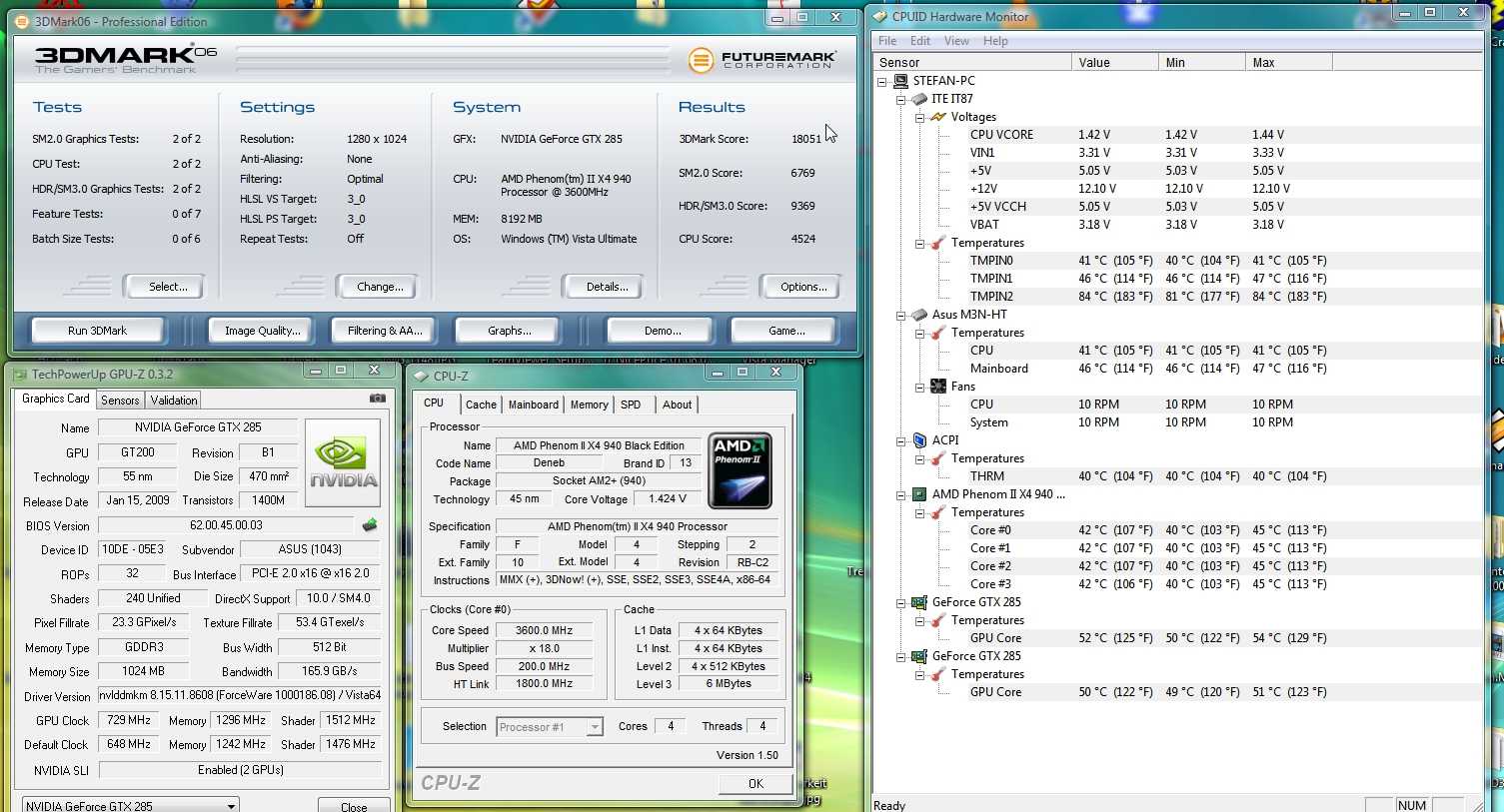This screenshot has width=1504, height=812.
Task: Click the ITE IT87 chip icon
Action: [919, 99]
